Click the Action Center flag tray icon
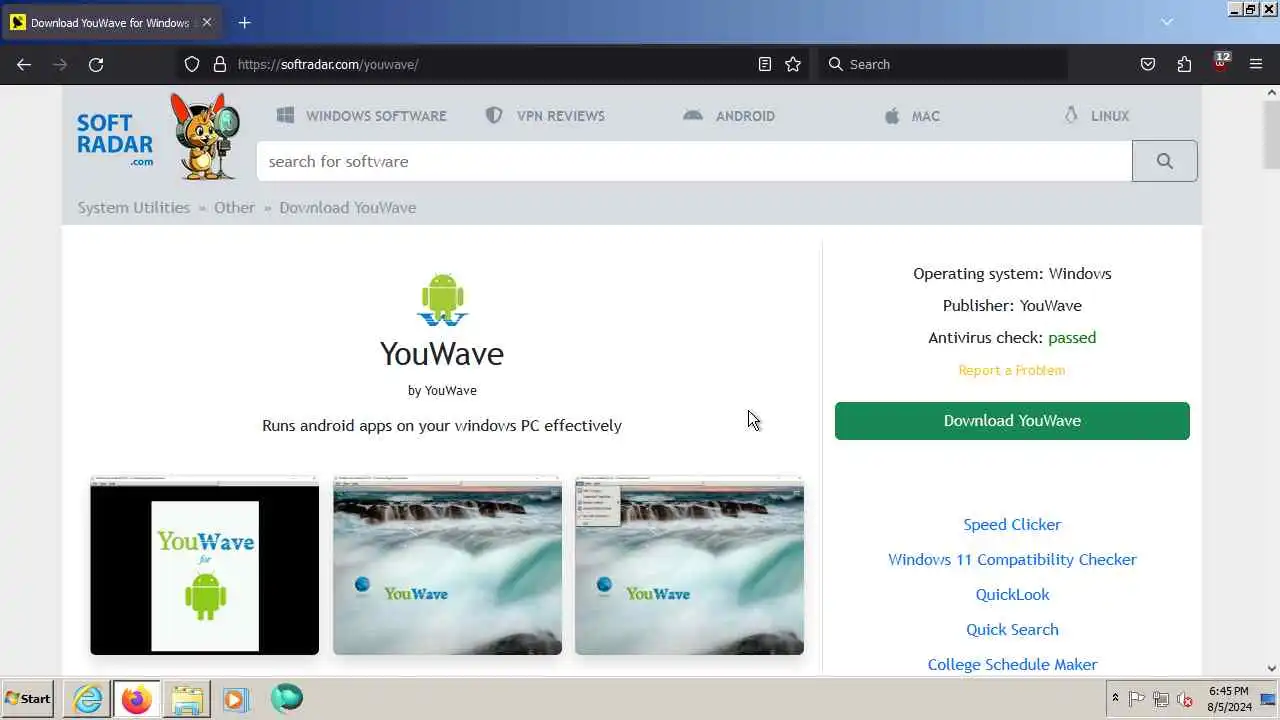 pyautogui.click(x=1137, y=699)
